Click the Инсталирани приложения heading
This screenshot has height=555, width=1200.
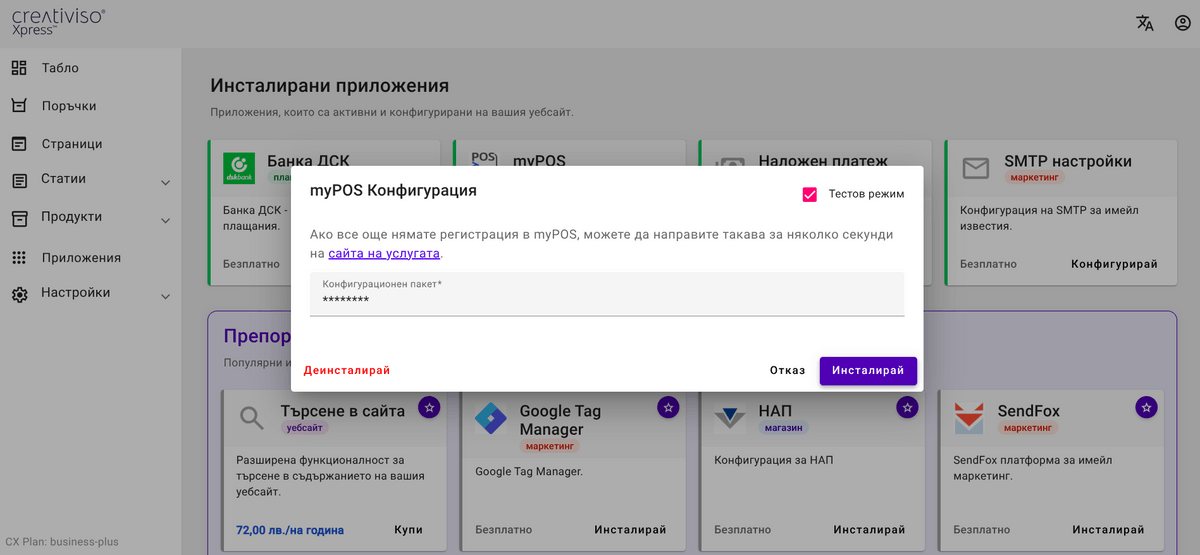point(330,86)
